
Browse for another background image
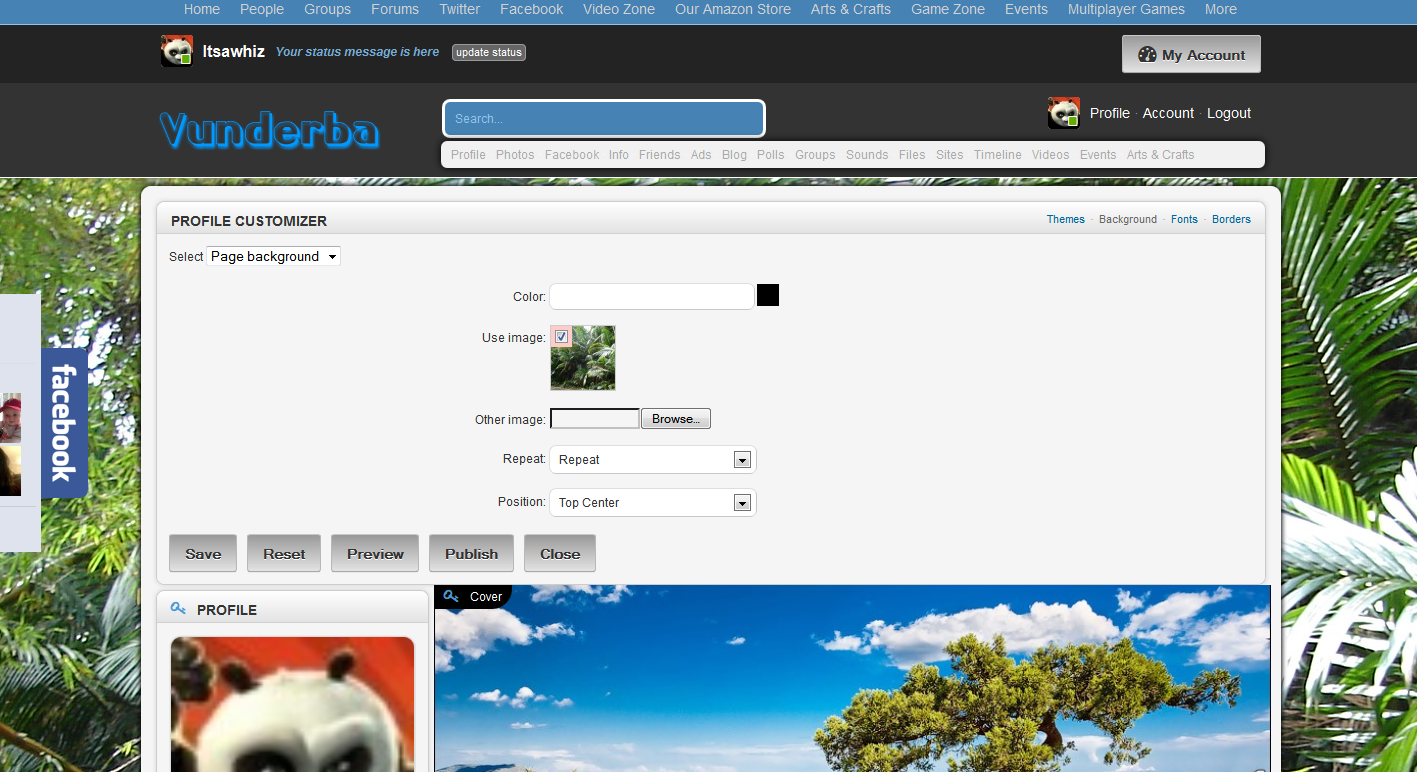click(676, 419)
